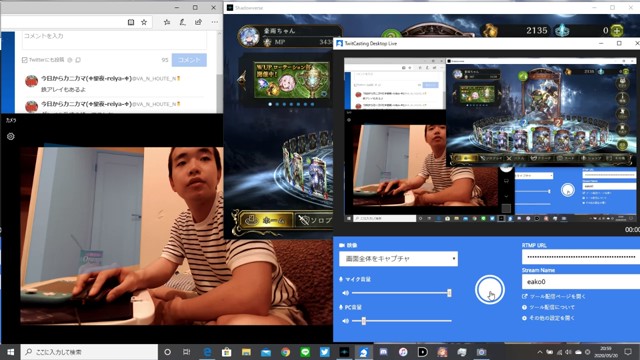
Task: Open the Windows Start menu
Action: click(x=10, y=352)
